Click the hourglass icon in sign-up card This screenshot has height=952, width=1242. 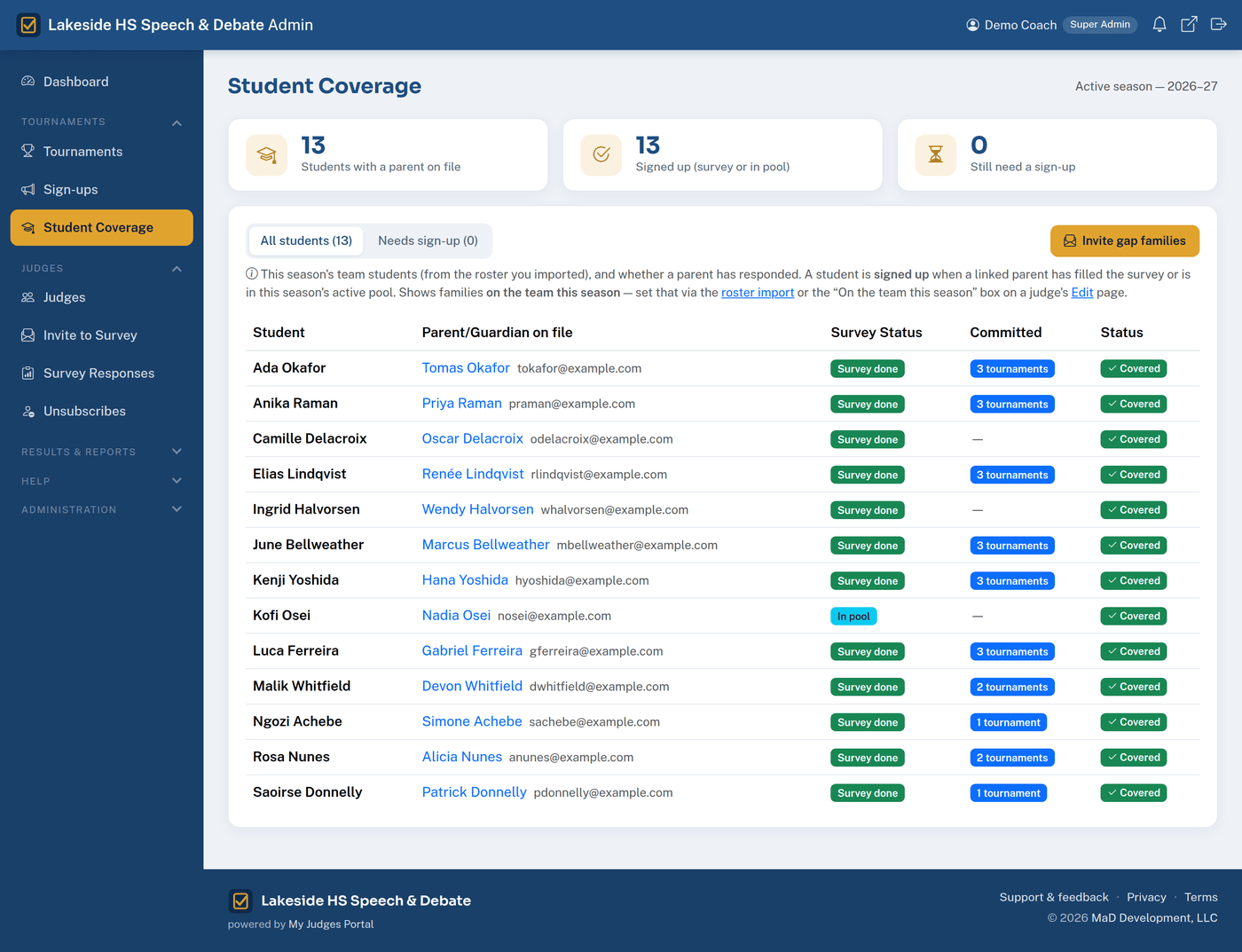coord(936,155)
